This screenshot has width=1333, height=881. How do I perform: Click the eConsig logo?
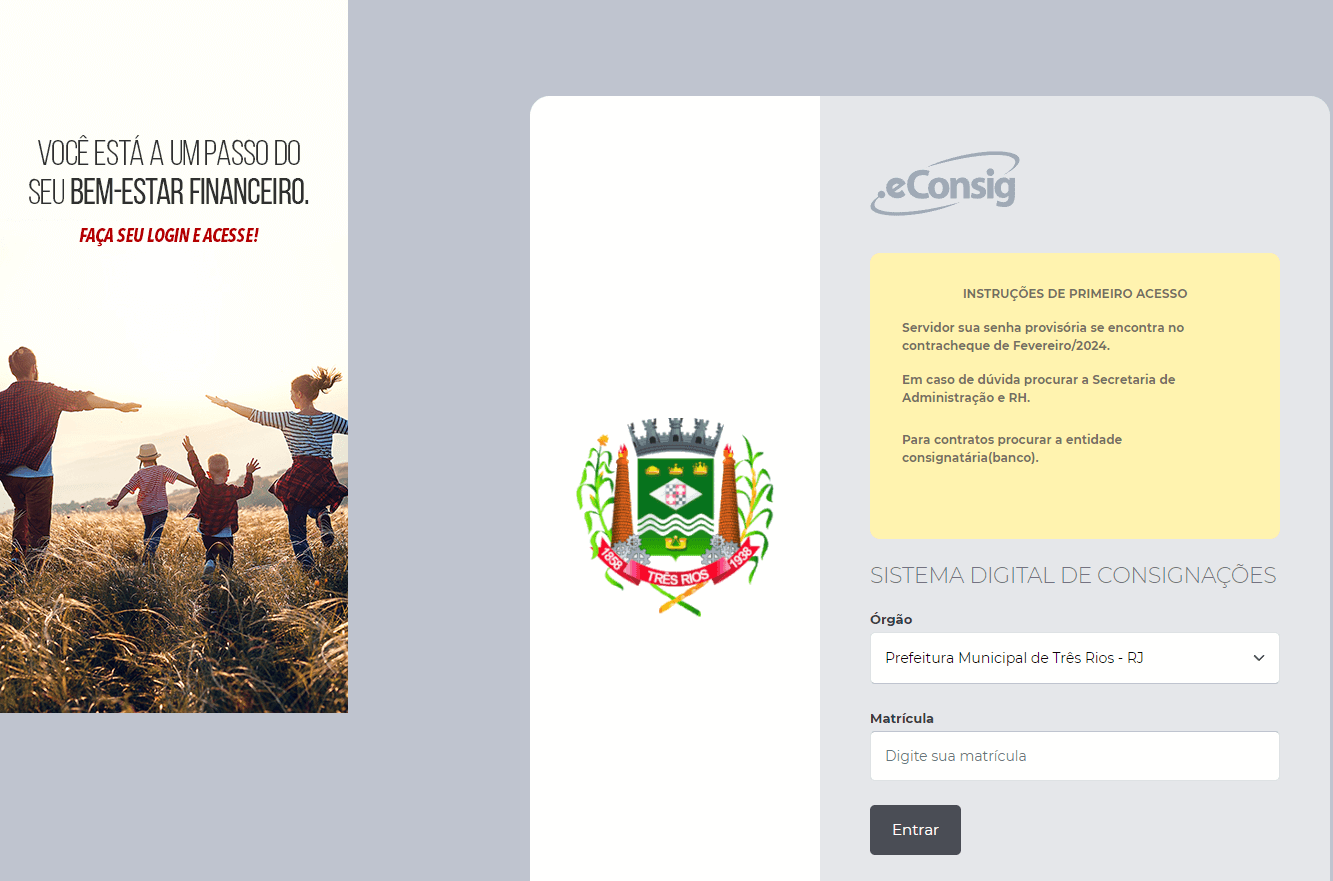[945, 183]
